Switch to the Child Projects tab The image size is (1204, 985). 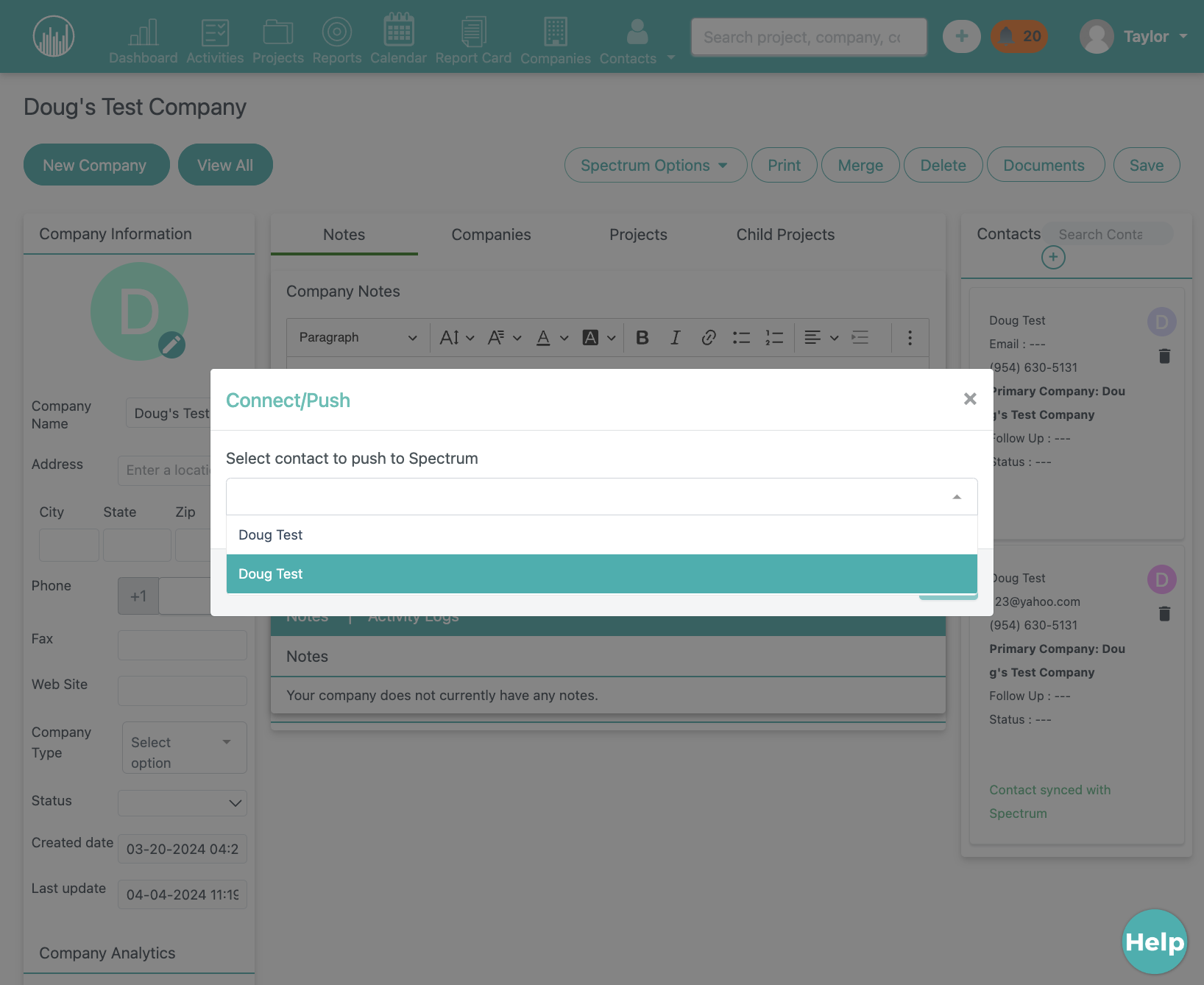pyautogui.click(x=785, y=235)
